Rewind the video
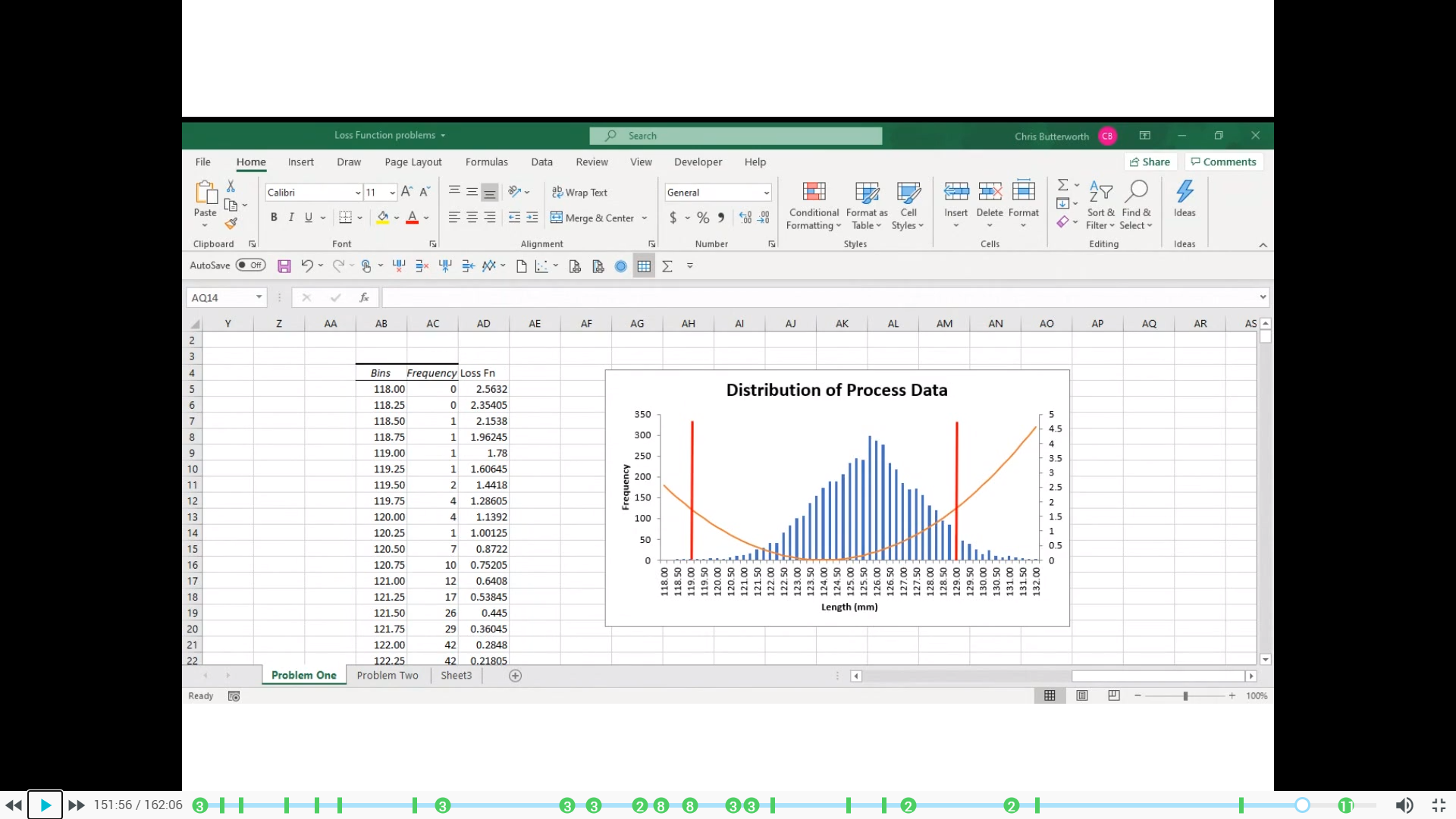 14,805
